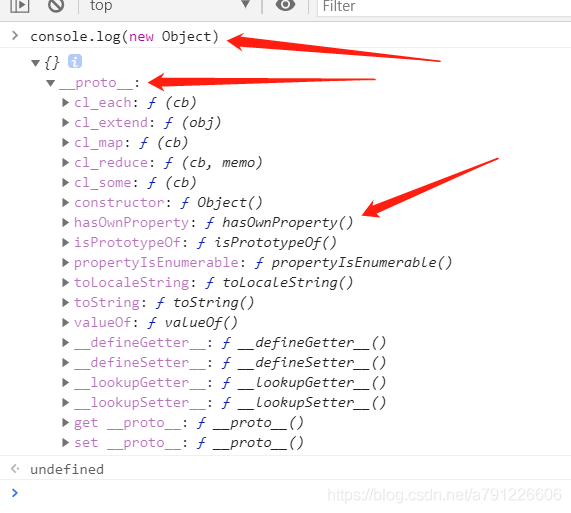Collapse the {} object tree

point(35,63)
